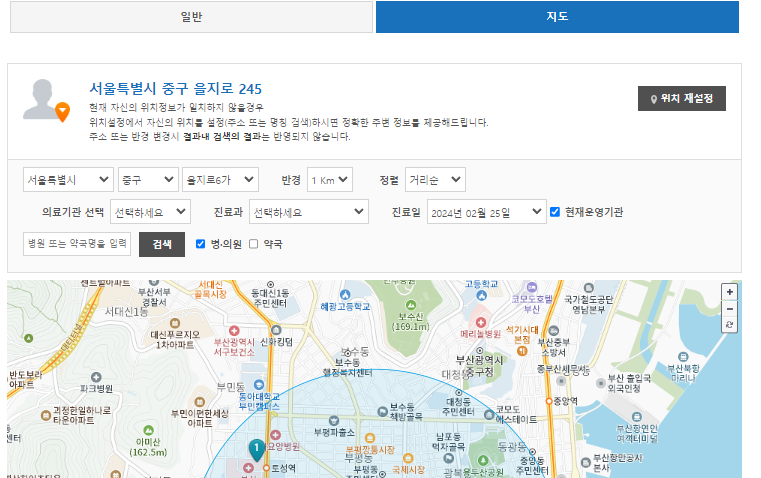Enable the 약국 checkbox
Viewport: 761px width, 478px height.
coord(253,244)
